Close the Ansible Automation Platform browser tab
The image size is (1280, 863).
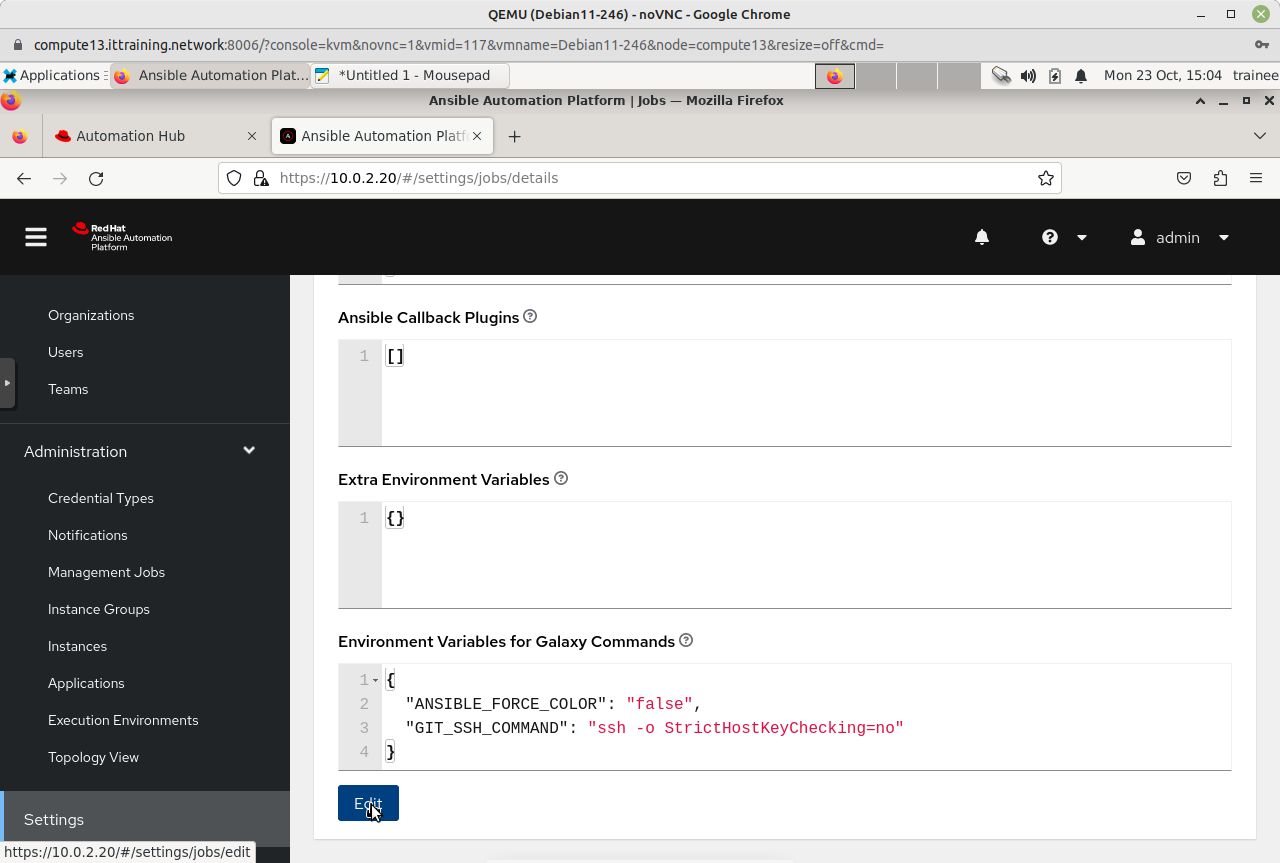[x=477, y=136]
